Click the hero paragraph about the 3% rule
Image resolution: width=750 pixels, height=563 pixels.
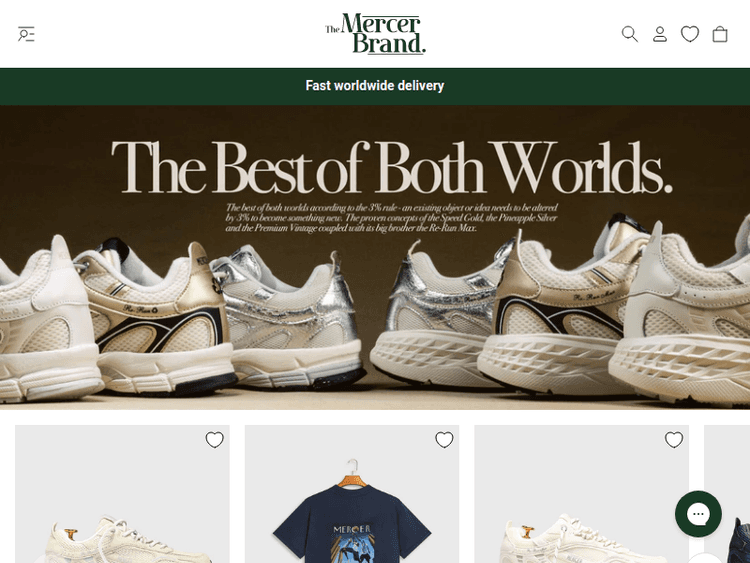point(391,218)
